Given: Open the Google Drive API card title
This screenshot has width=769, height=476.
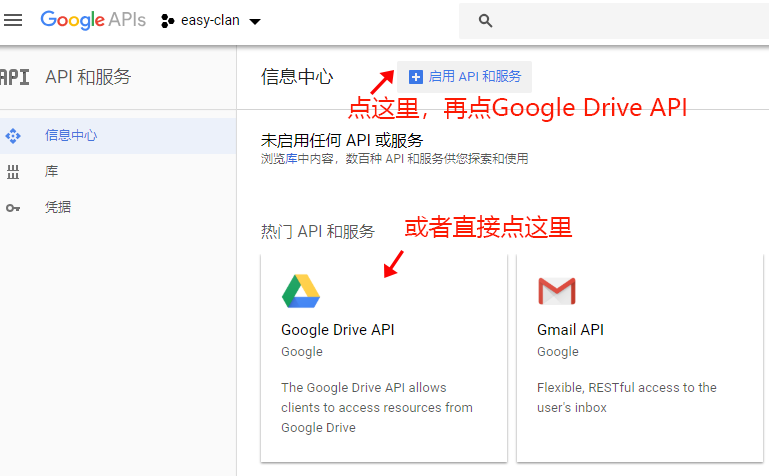Looking at the screenshot, I should [x=338, y=330].
